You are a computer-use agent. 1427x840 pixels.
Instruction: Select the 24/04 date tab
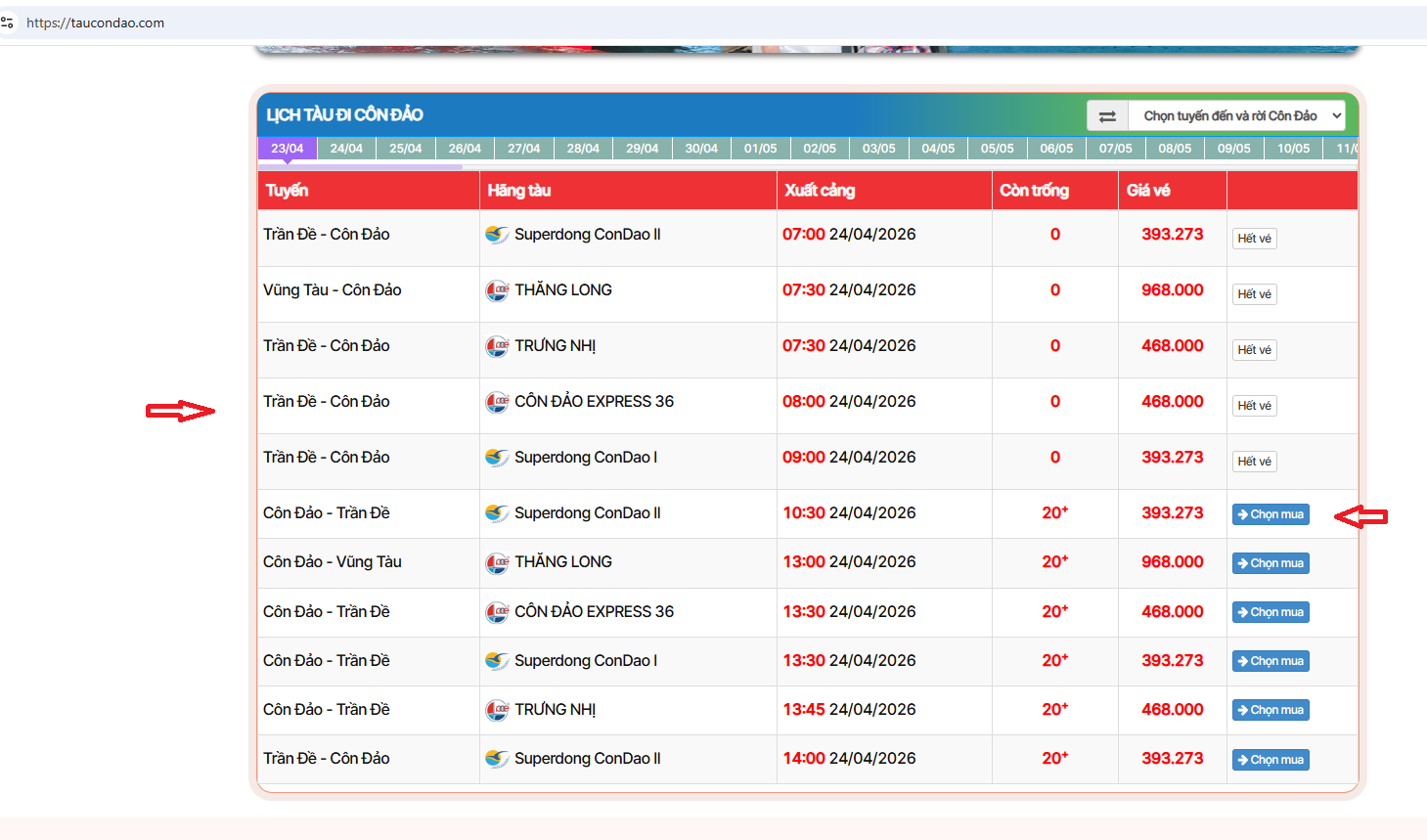click(346, 149)
